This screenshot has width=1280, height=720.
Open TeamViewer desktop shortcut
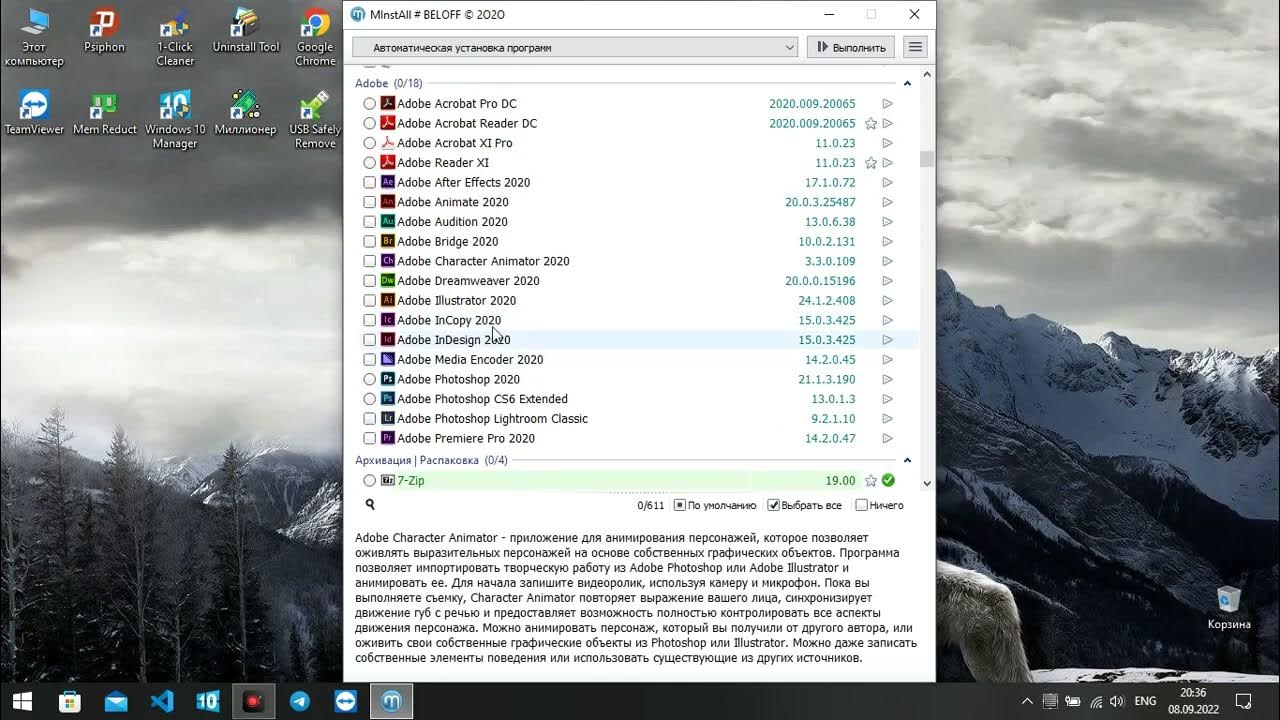[x=34, y=113]
